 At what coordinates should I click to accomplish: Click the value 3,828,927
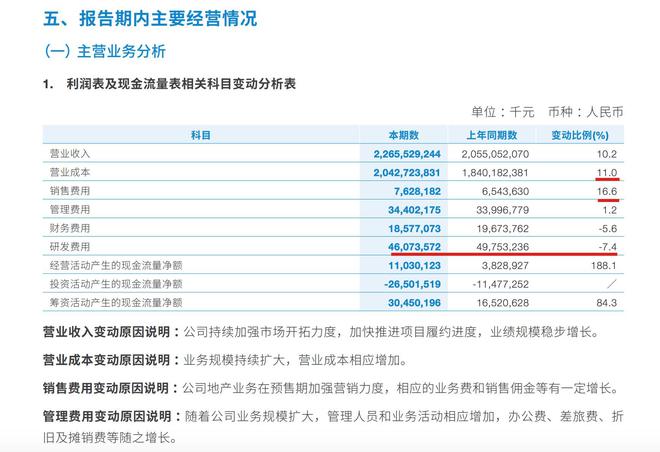point(505,266)
